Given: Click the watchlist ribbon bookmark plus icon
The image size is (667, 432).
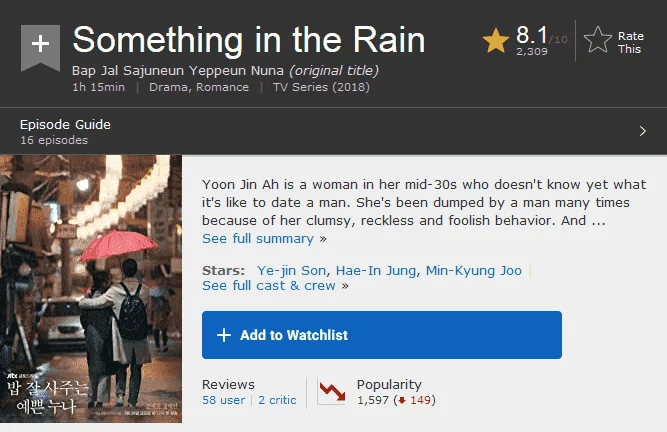Looking at the screenshot, I should click(40, 47).
